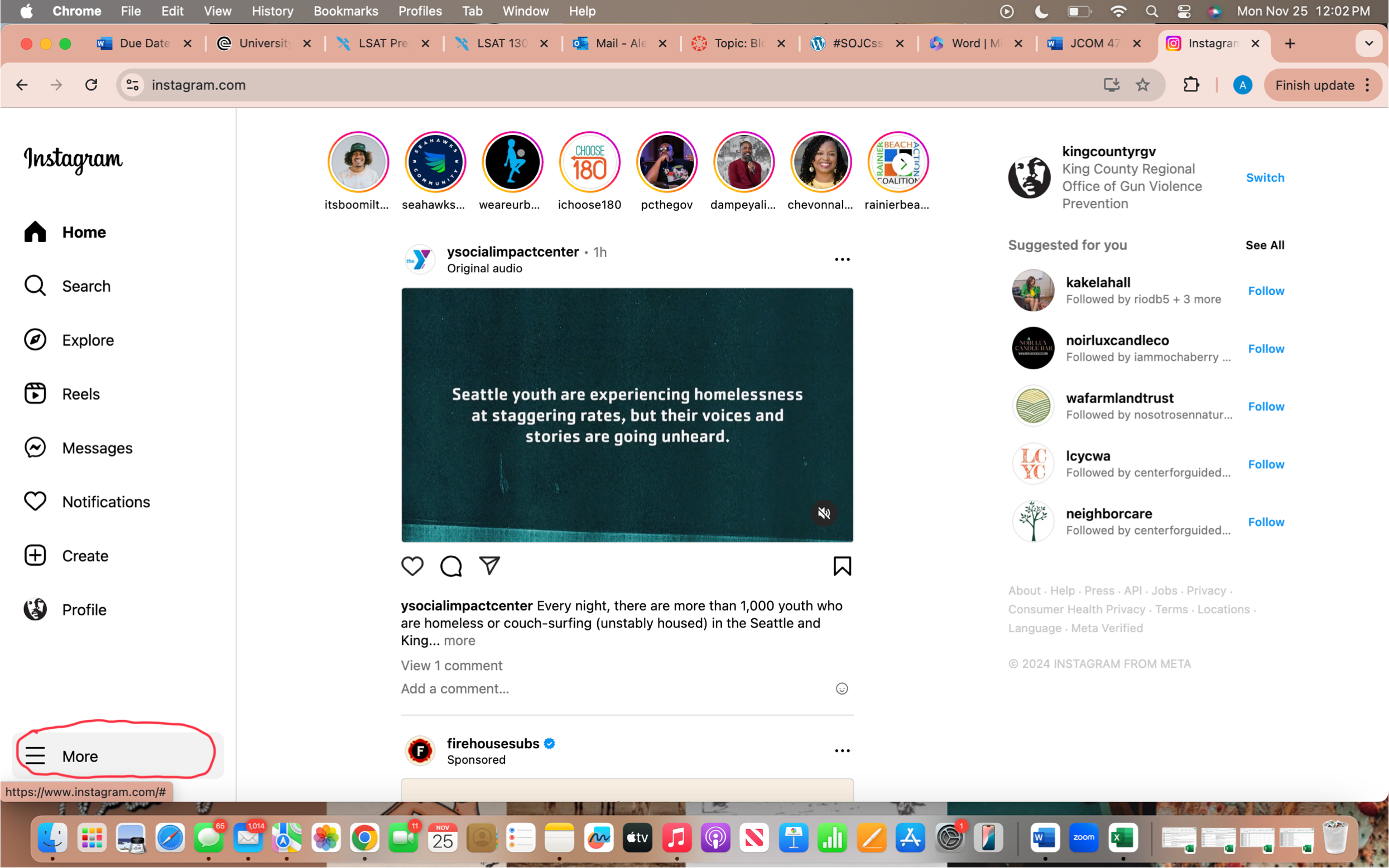Viewport: 1389px width, 868px height.
Task: Open the Chrome profile avatar A
Action: coord(1242,85)
